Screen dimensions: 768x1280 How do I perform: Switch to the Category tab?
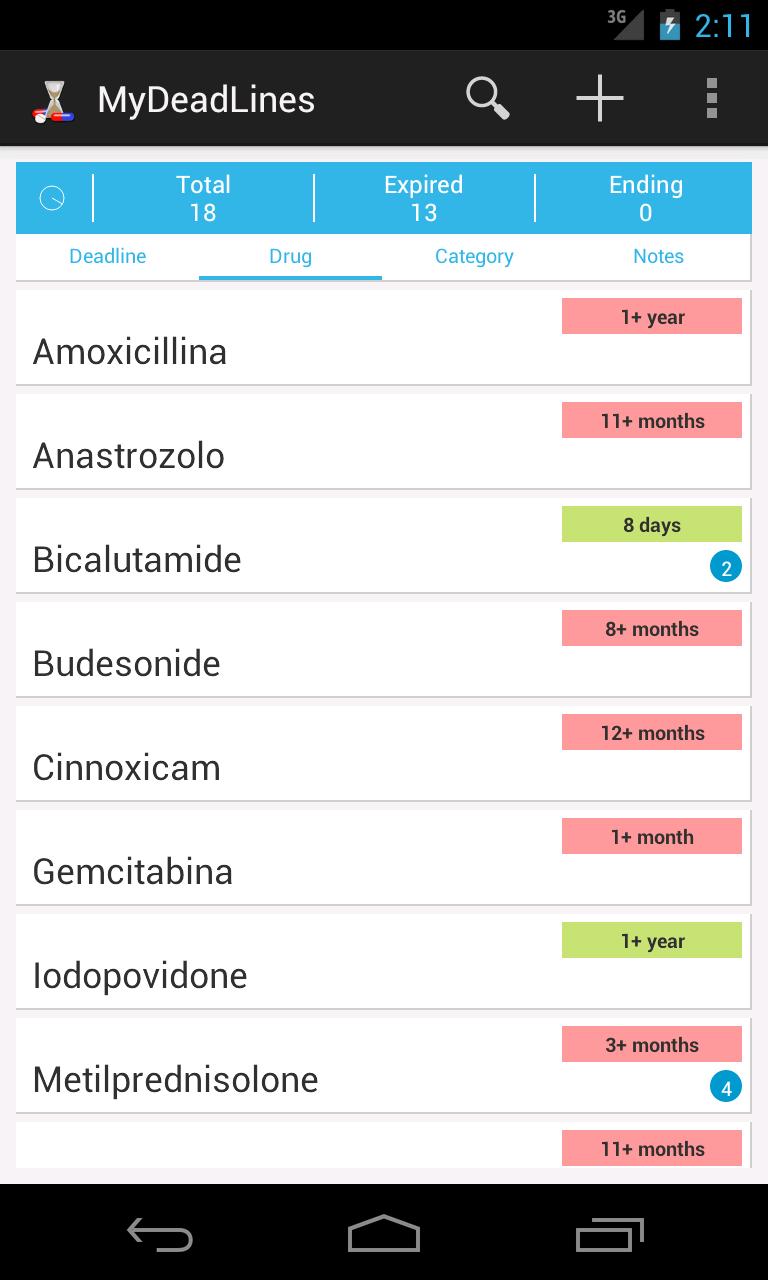point(474,257)
